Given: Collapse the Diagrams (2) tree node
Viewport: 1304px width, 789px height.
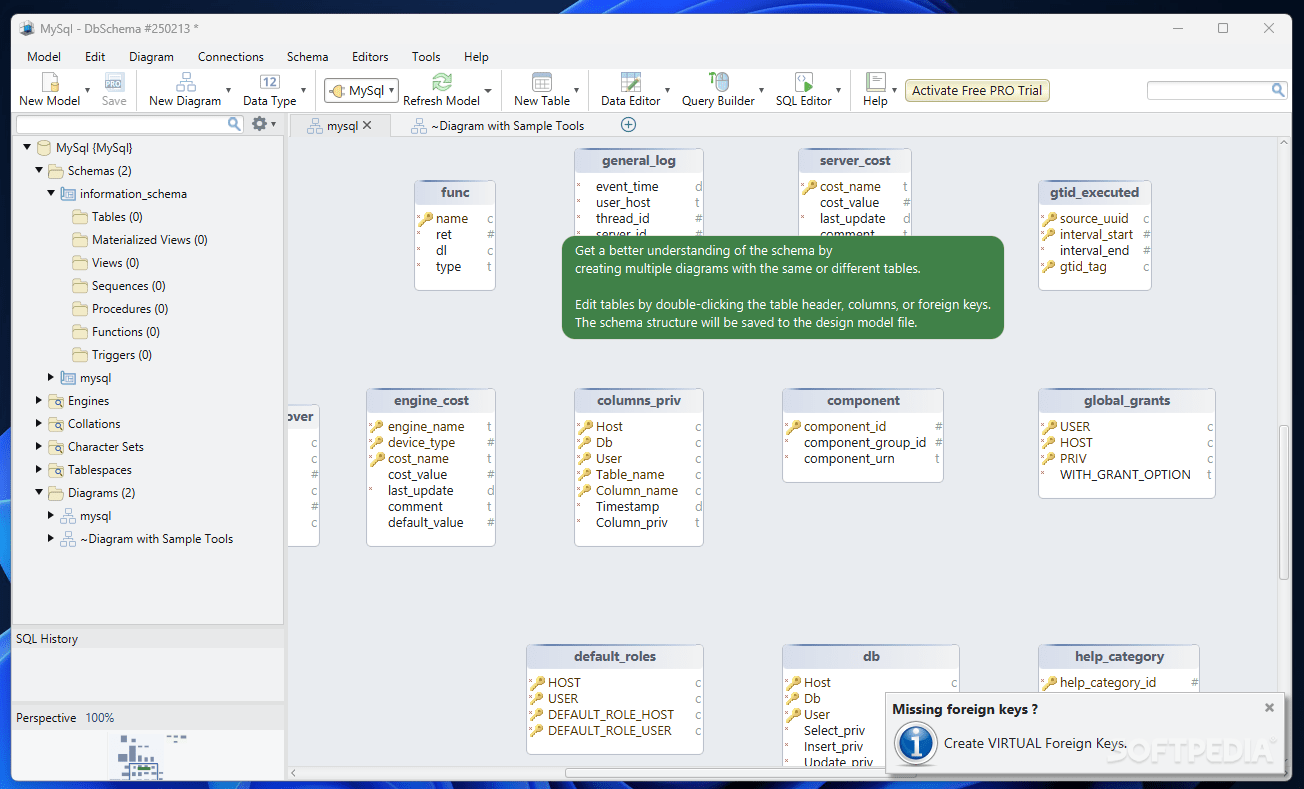Looking at the screenshot, I should click(39, 493).
